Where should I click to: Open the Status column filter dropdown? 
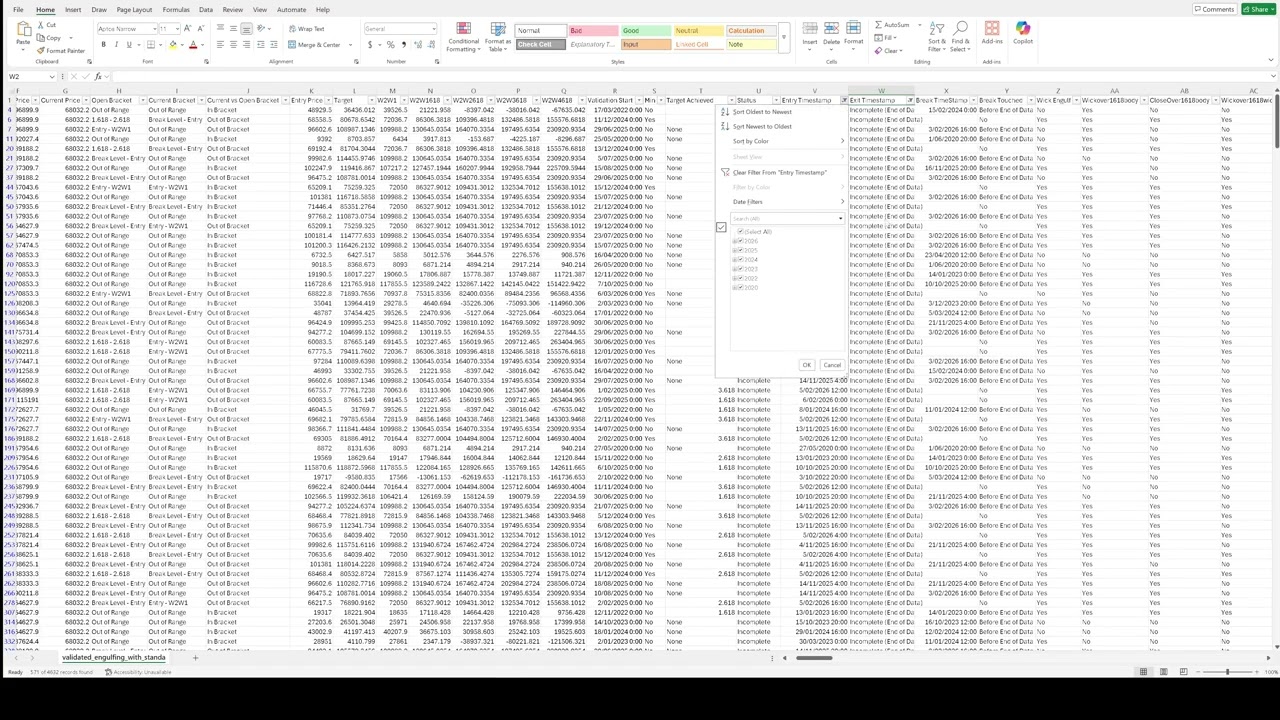click(x=776, y=101)
